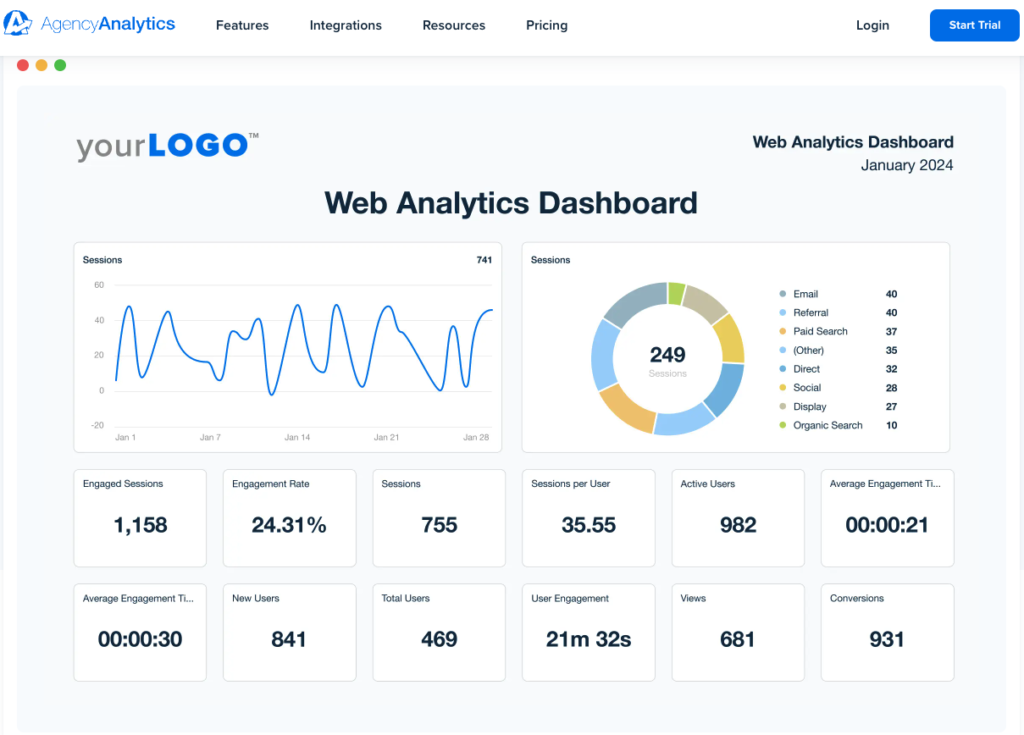Image resolution: width=1024 pixels, height=735 pixels.
Task: Select the Direct legend color swatch
Action: 782,369
